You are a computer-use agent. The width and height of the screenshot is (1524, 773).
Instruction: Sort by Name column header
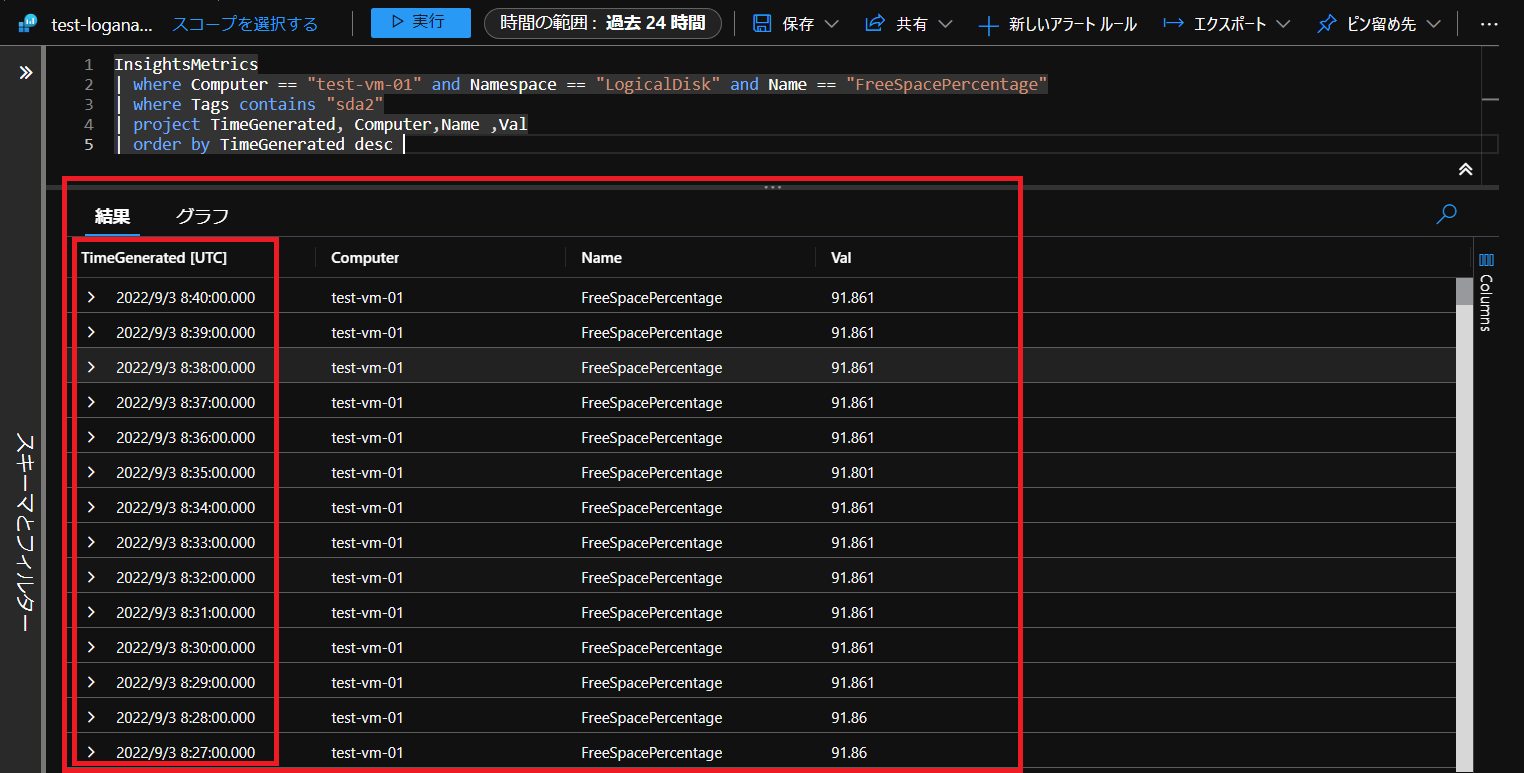click(x=601, y=258)
